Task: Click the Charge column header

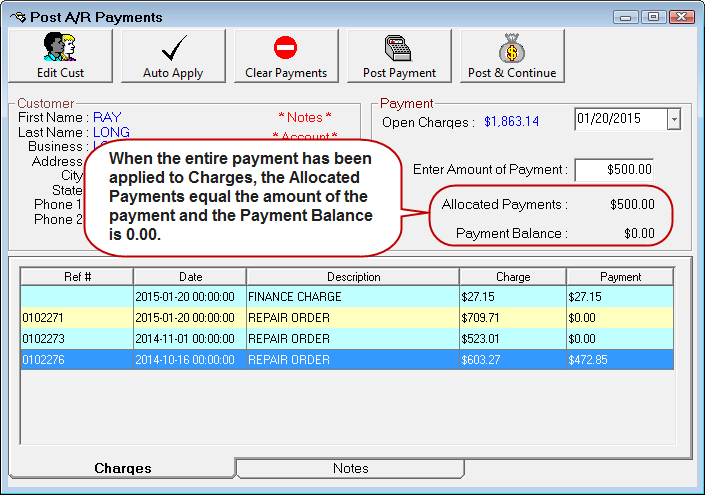Action: click(512, 277)
